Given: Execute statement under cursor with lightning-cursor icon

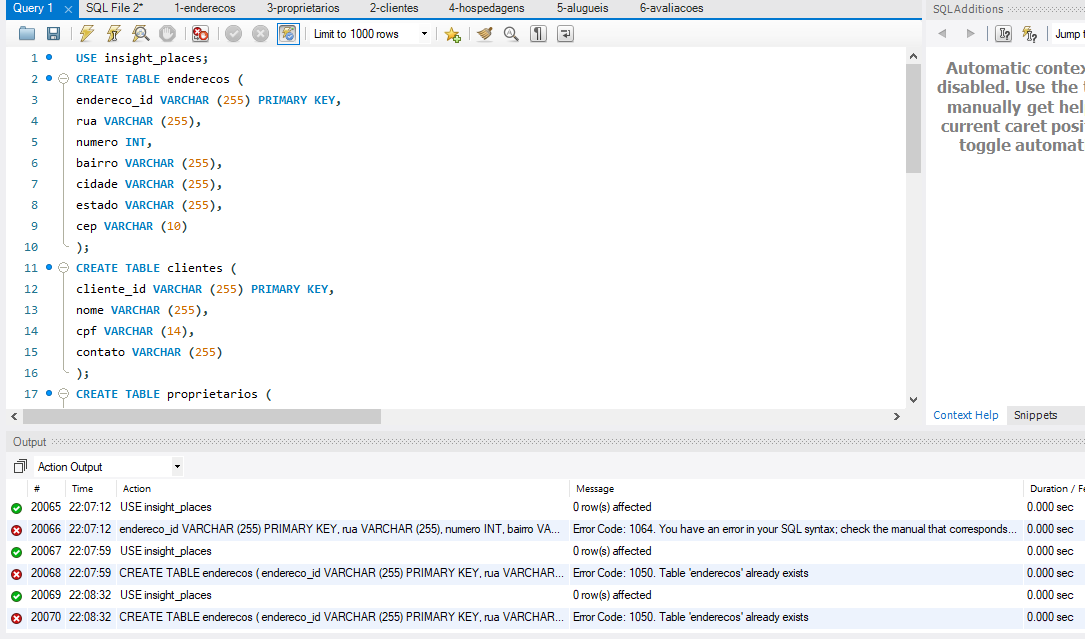Looking at the screenshot, I should (113, 34).
